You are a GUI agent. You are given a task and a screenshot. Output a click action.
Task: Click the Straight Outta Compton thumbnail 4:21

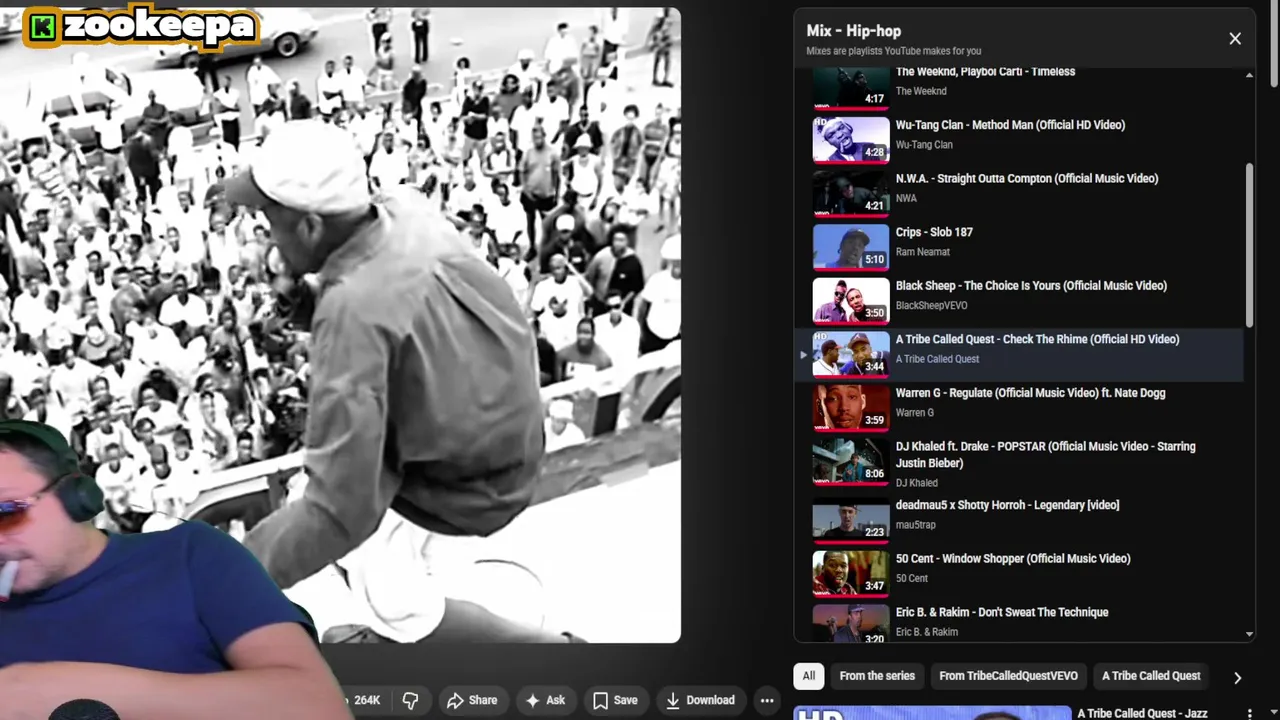851,193
